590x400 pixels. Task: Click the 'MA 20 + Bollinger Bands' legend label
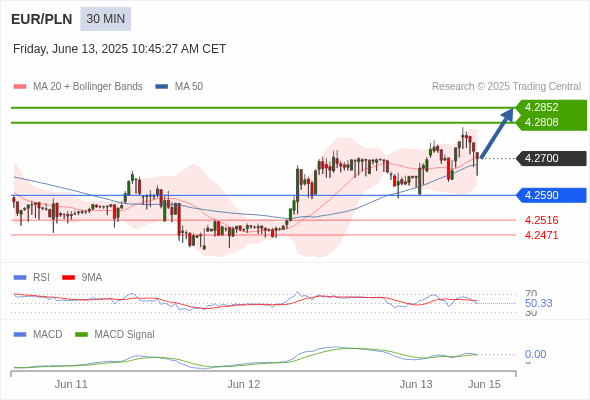tap(88, 87)
